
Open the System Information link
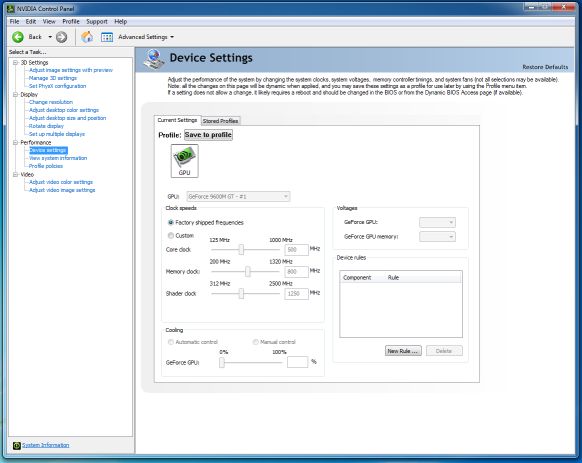point(46,445)
